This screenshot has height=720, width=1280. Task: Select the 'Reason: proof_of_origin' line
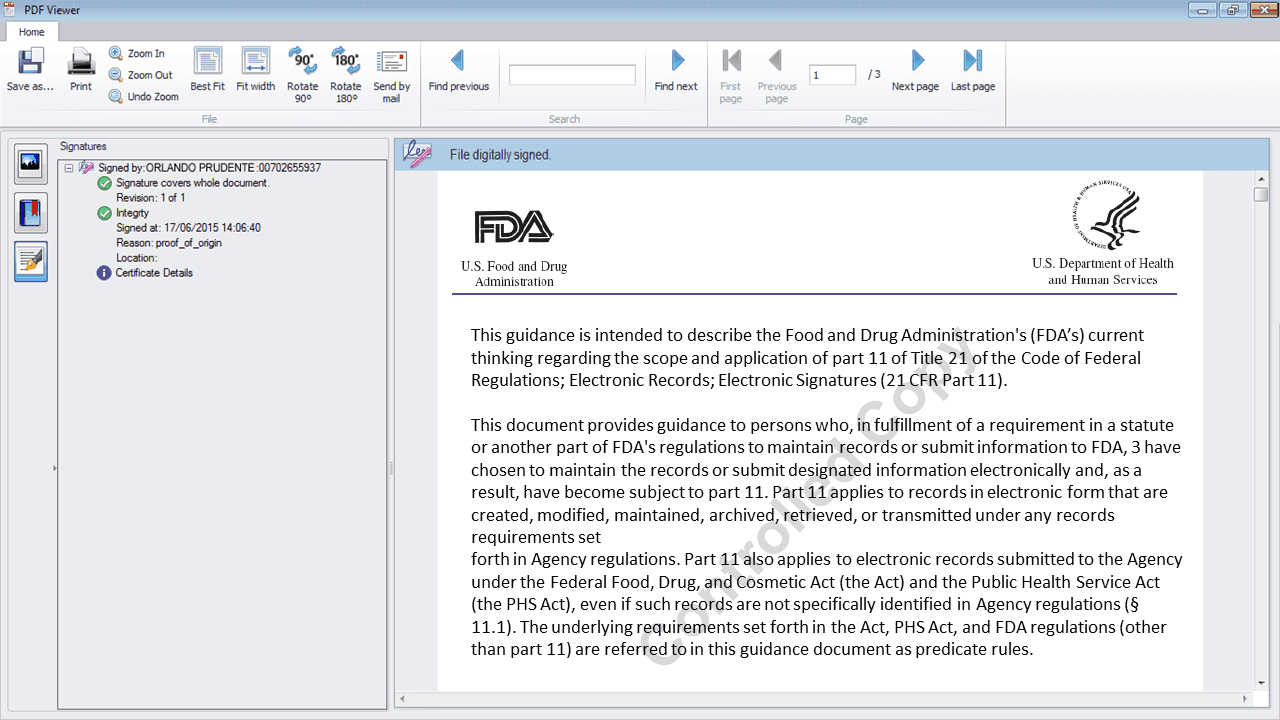[x=169, y=243]
